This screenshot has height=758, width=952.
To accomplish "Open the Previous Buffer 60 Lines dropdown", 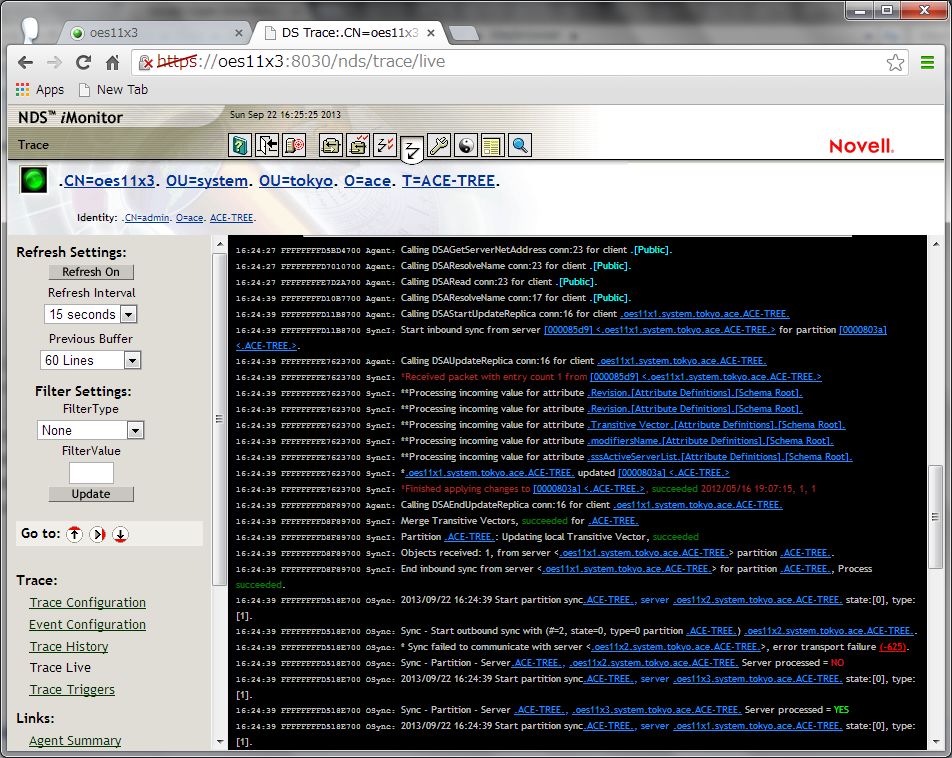I will (x=90, y=360).
